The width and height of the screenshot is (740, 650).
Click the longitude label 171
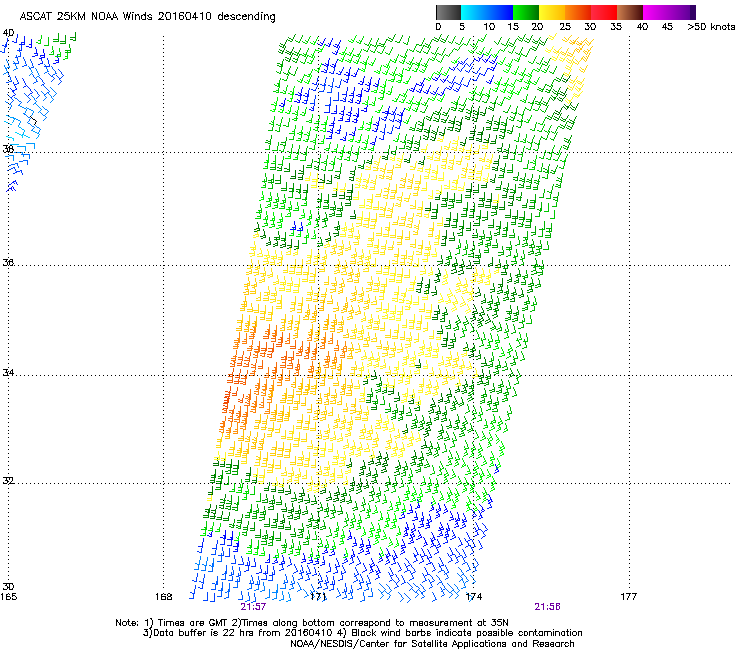click(x=319, y=597)
